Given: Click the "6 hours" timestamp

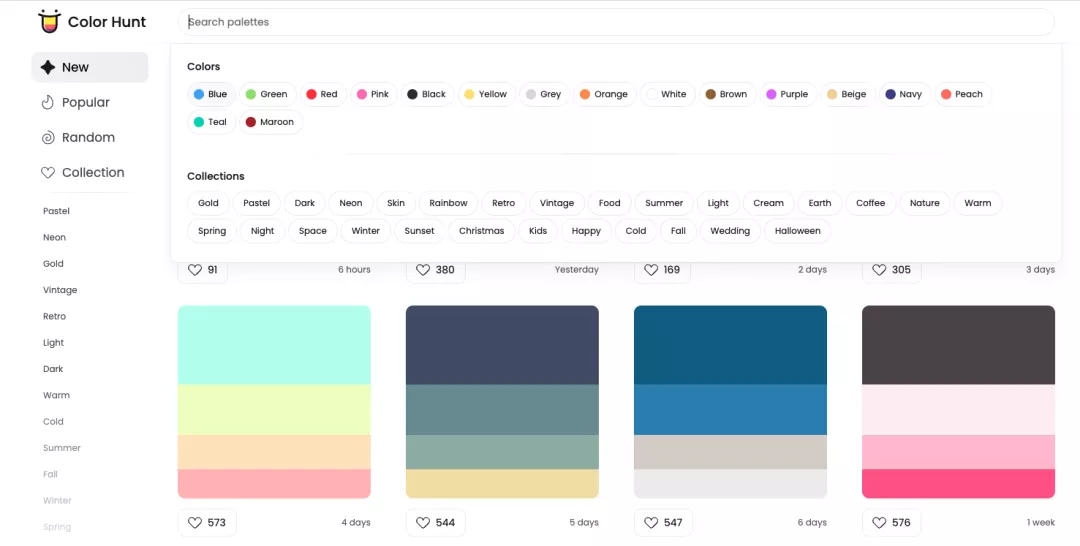Looking at the screenshot, I should (x=354, y=270).
